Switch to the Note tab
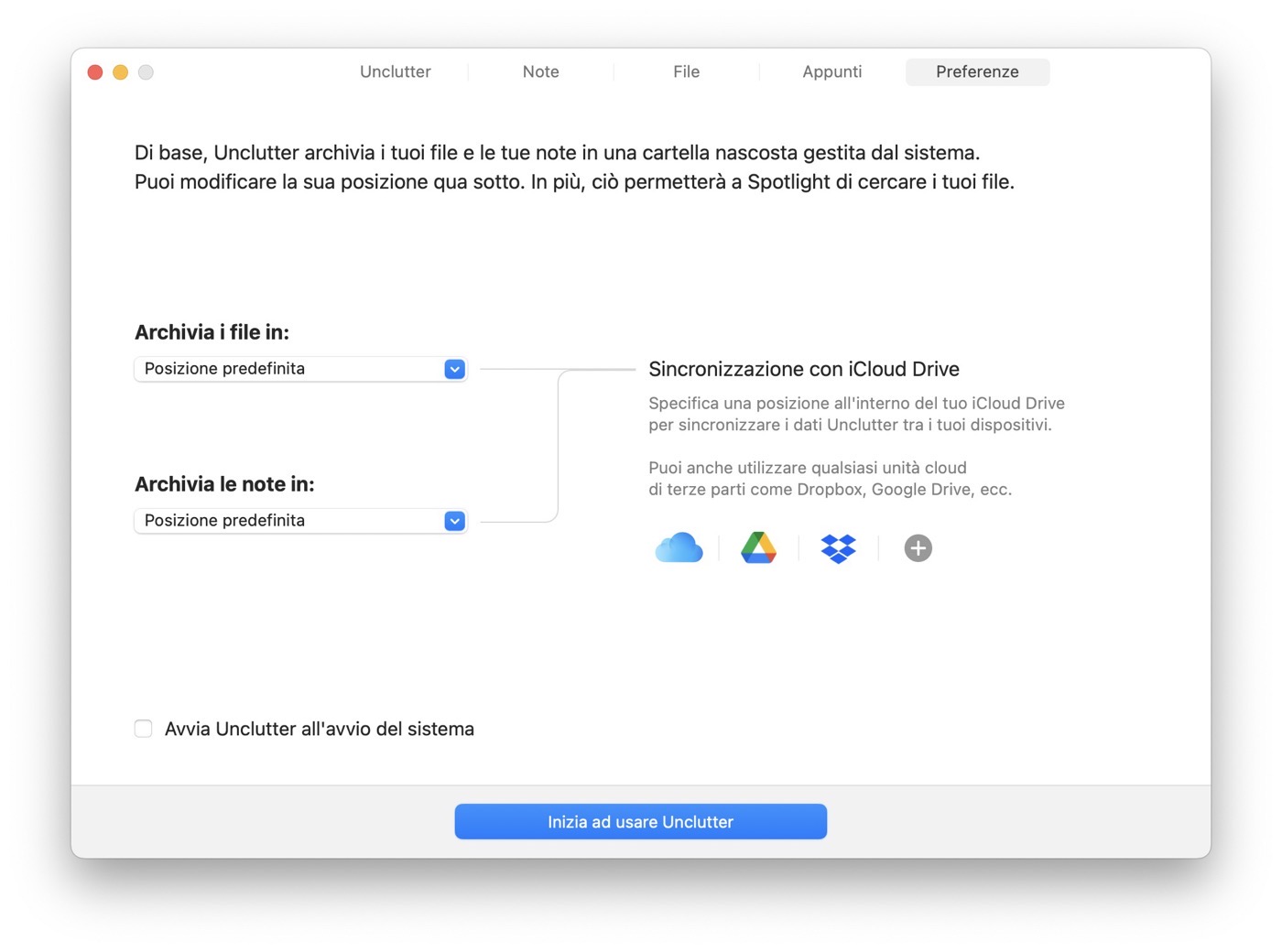1282x952 pixels. point(540,71)
